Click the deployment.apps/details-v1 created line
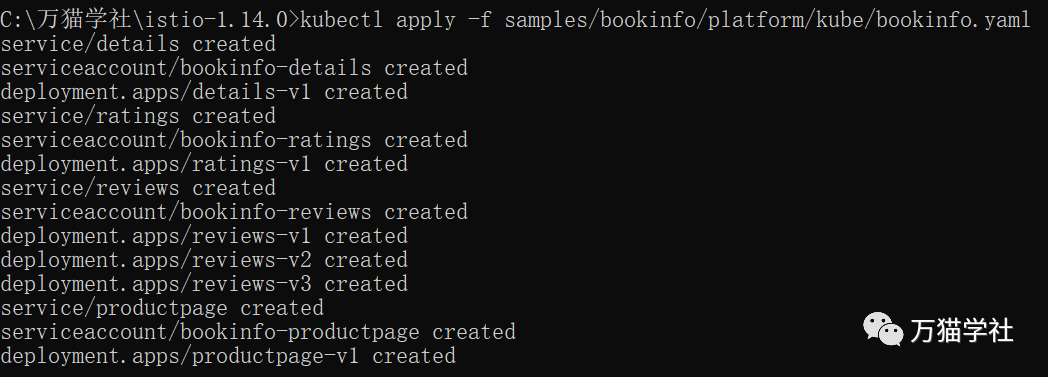Viewport: 1048px width, 377px height. pos(204,92)
